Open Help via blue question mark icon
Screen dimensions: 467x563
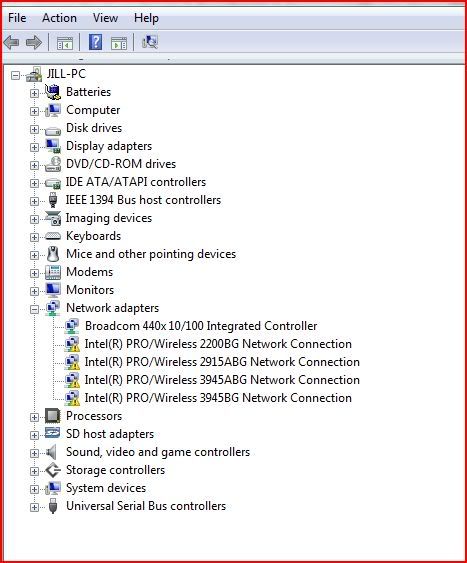(95, 42)
